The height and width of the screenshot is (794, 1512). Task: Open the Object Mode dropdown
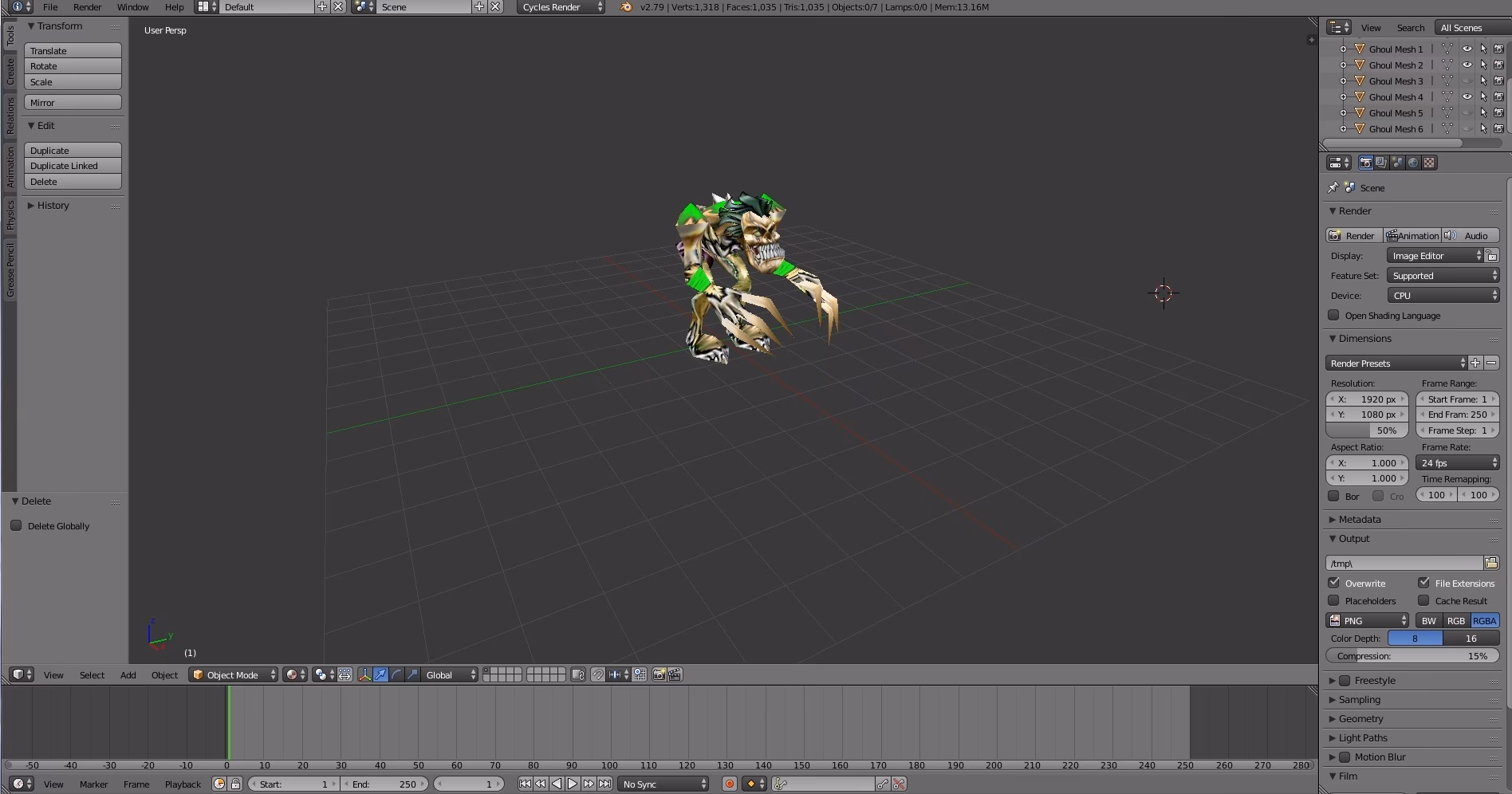(233, 674)
